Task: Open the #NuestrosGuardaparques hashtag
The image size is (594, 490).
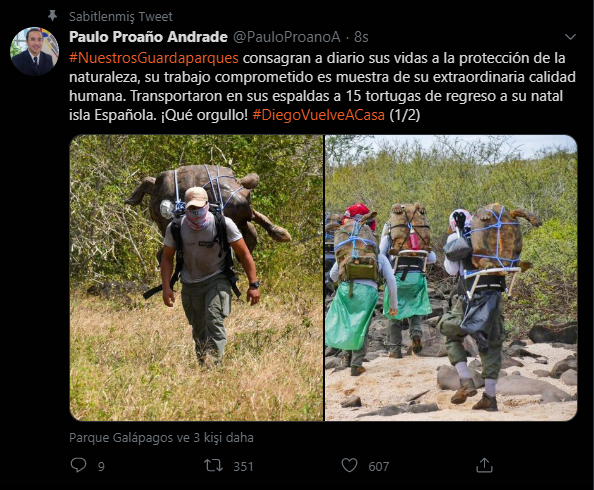Action: click(154, 58)
